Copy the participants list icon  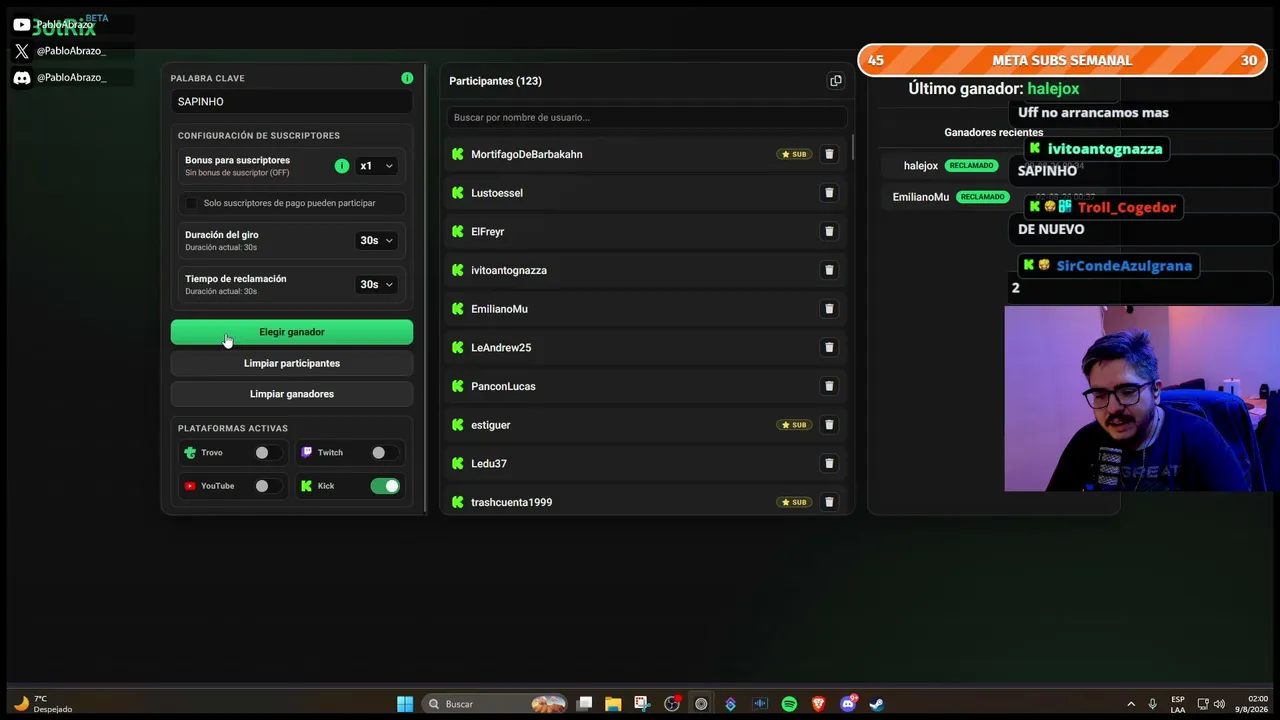[836, 81]
